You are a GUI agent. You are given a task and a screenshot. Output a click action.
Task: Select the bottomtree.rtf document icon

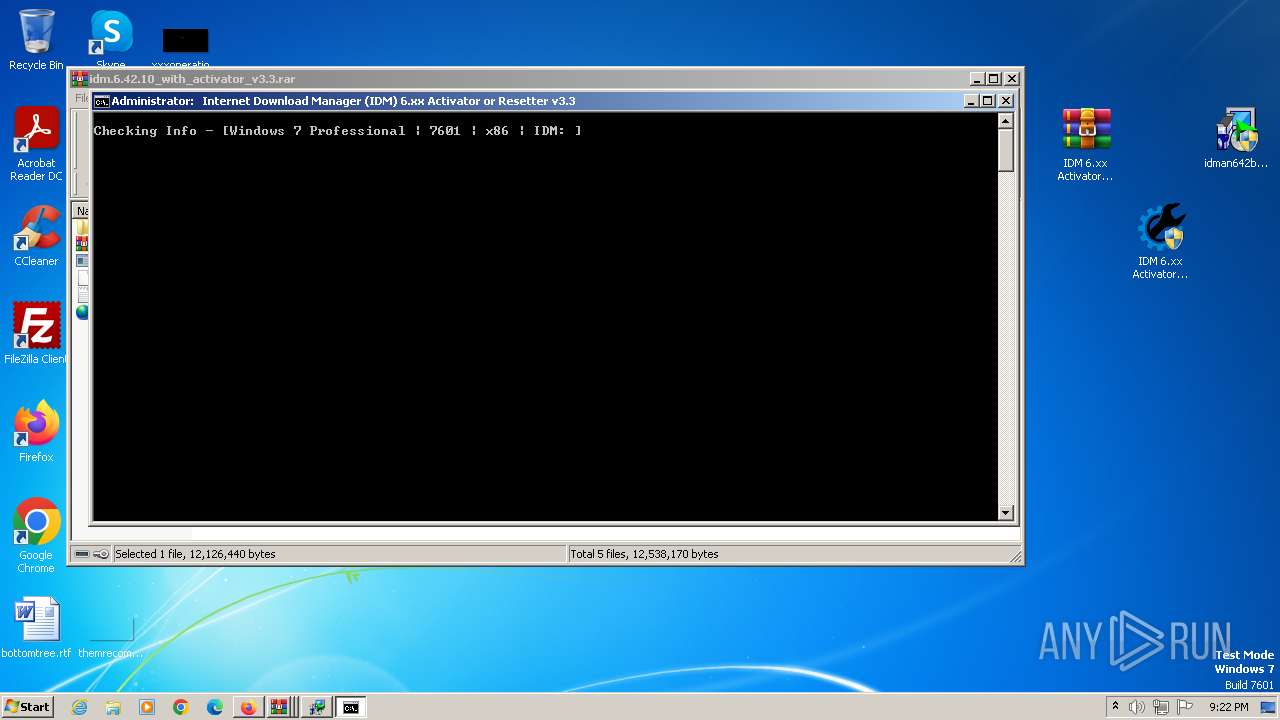click(36, 628)
